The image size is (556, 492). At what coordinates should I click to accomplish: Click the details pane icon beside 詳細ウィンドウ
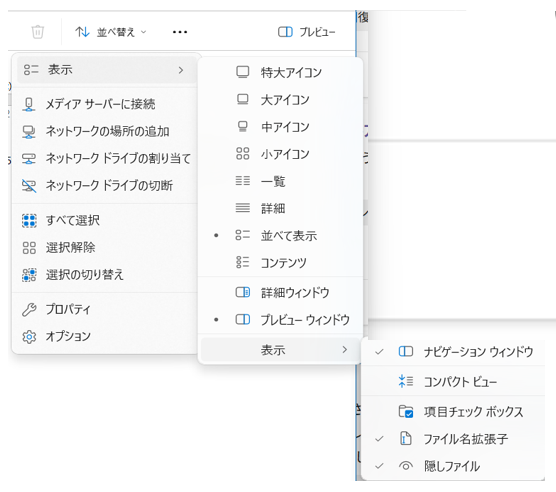[x=243, y=292]
